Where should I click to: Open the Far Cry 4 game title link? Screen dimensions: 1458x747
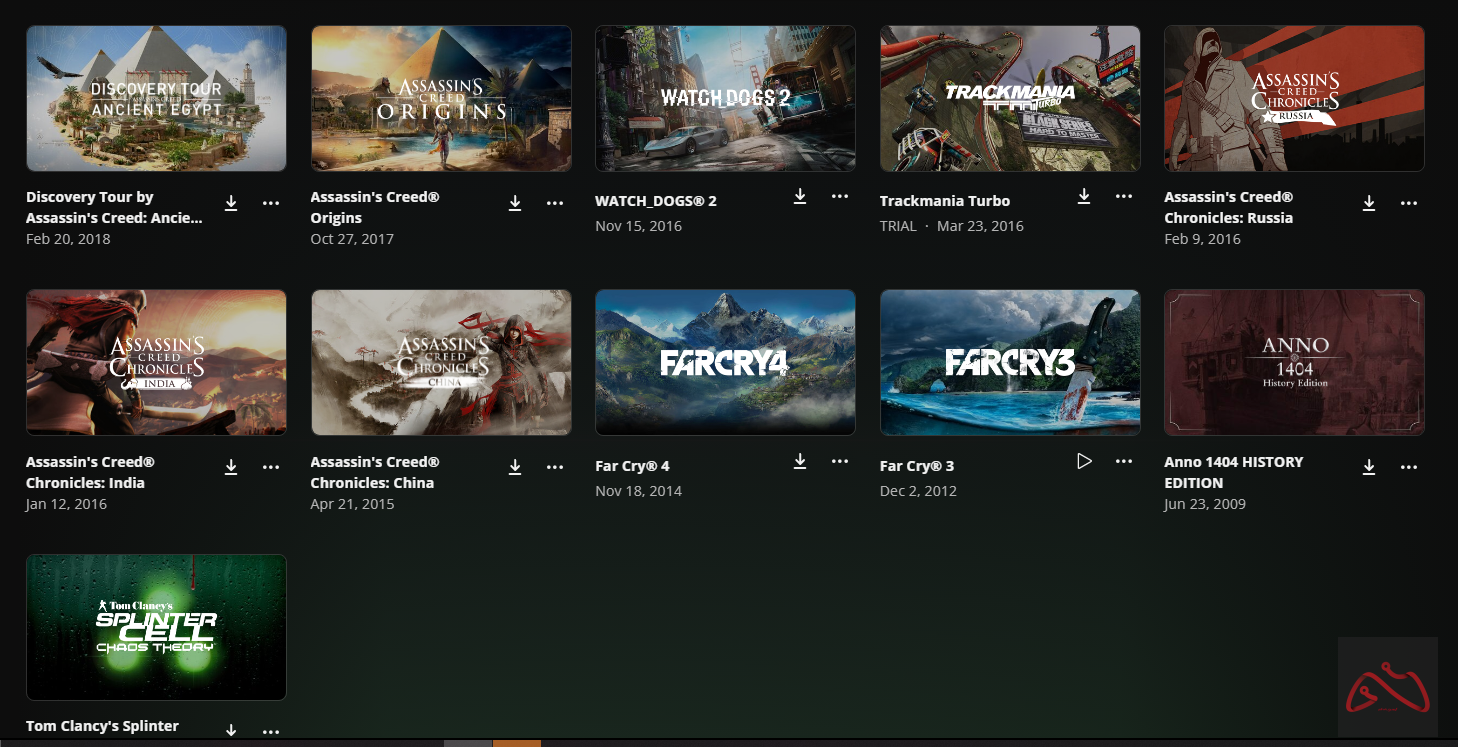632,465
